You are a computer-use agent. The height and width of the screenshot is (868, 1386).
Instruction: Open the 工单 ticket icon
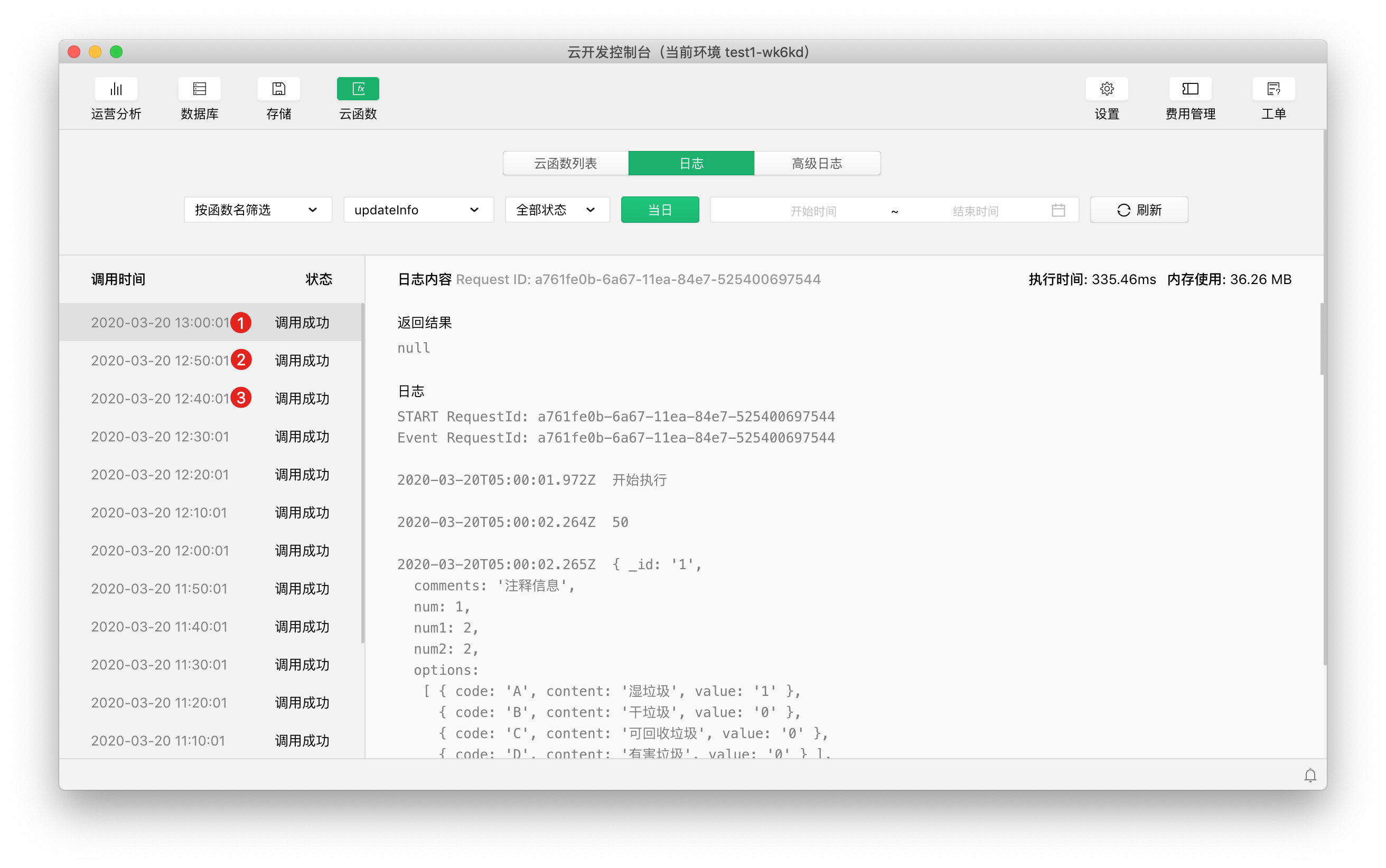point(1273,89)
